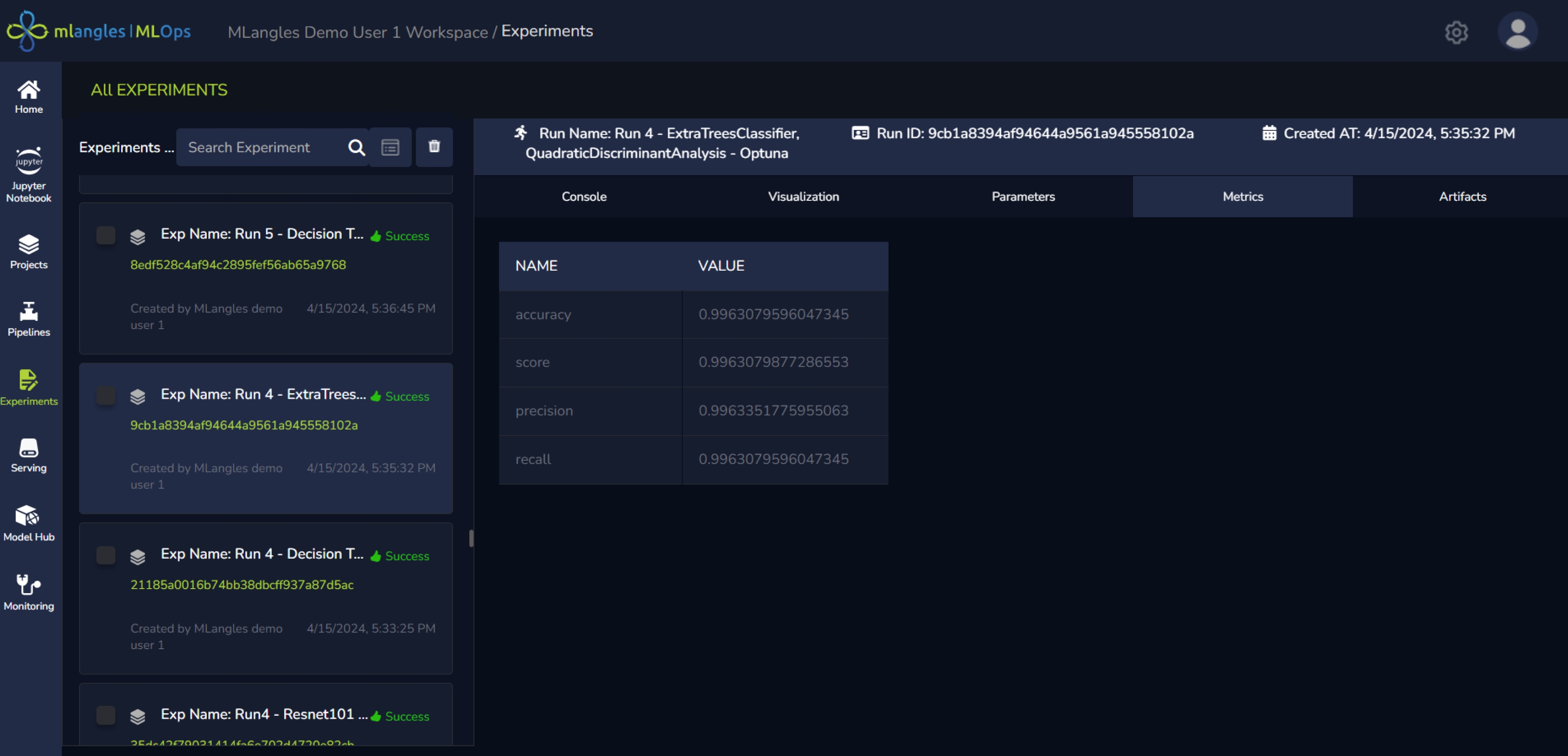This screenshot has height=756, width=1568.
Task: Select the score metric name
Action: [533, 362]
